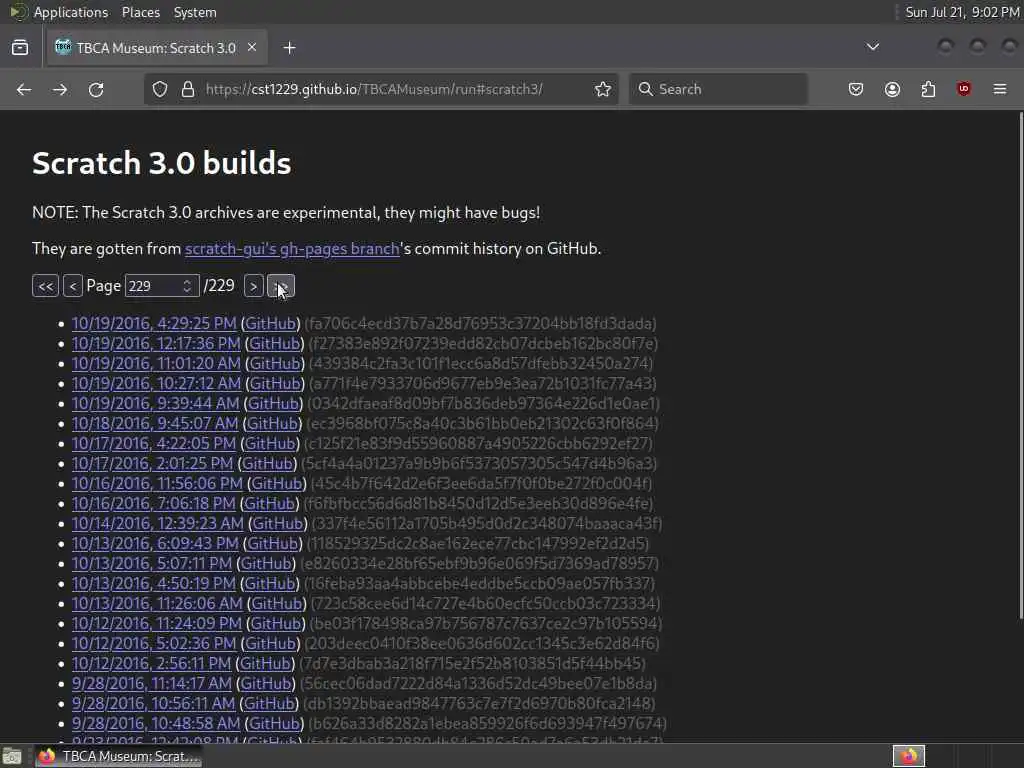The image size is (1024, 768).
Task: Open GitHub link for 10/19/2016, 4:29:25 PM
Action: [x=270, y=323]
